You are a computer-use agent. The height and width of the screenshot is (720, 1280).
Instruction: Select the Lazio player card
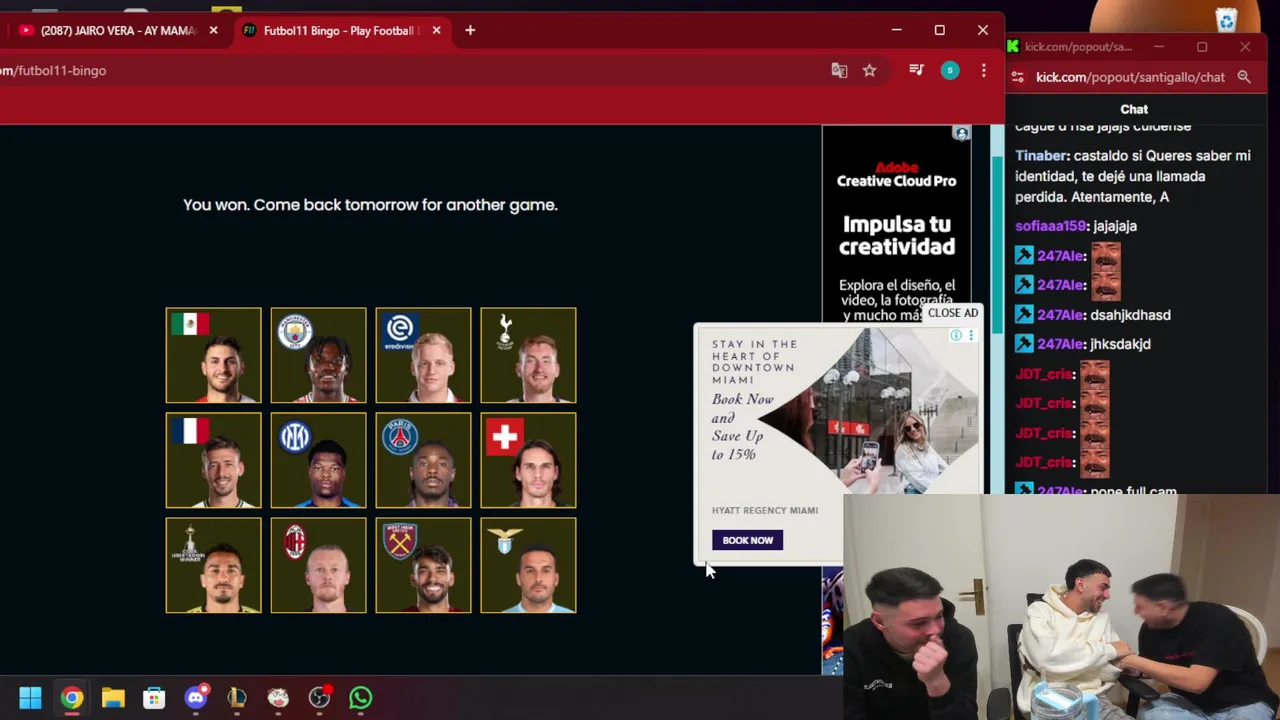coord(528,565)
